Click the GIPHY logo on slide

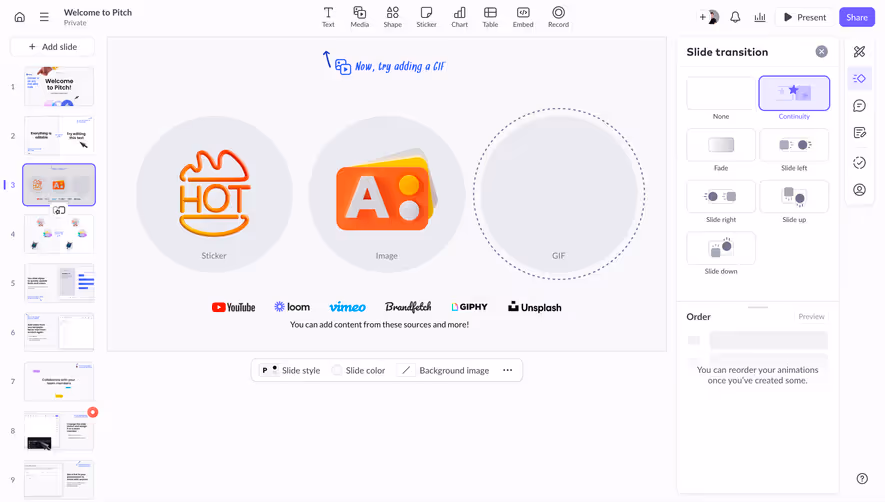(x=470, y=307)
